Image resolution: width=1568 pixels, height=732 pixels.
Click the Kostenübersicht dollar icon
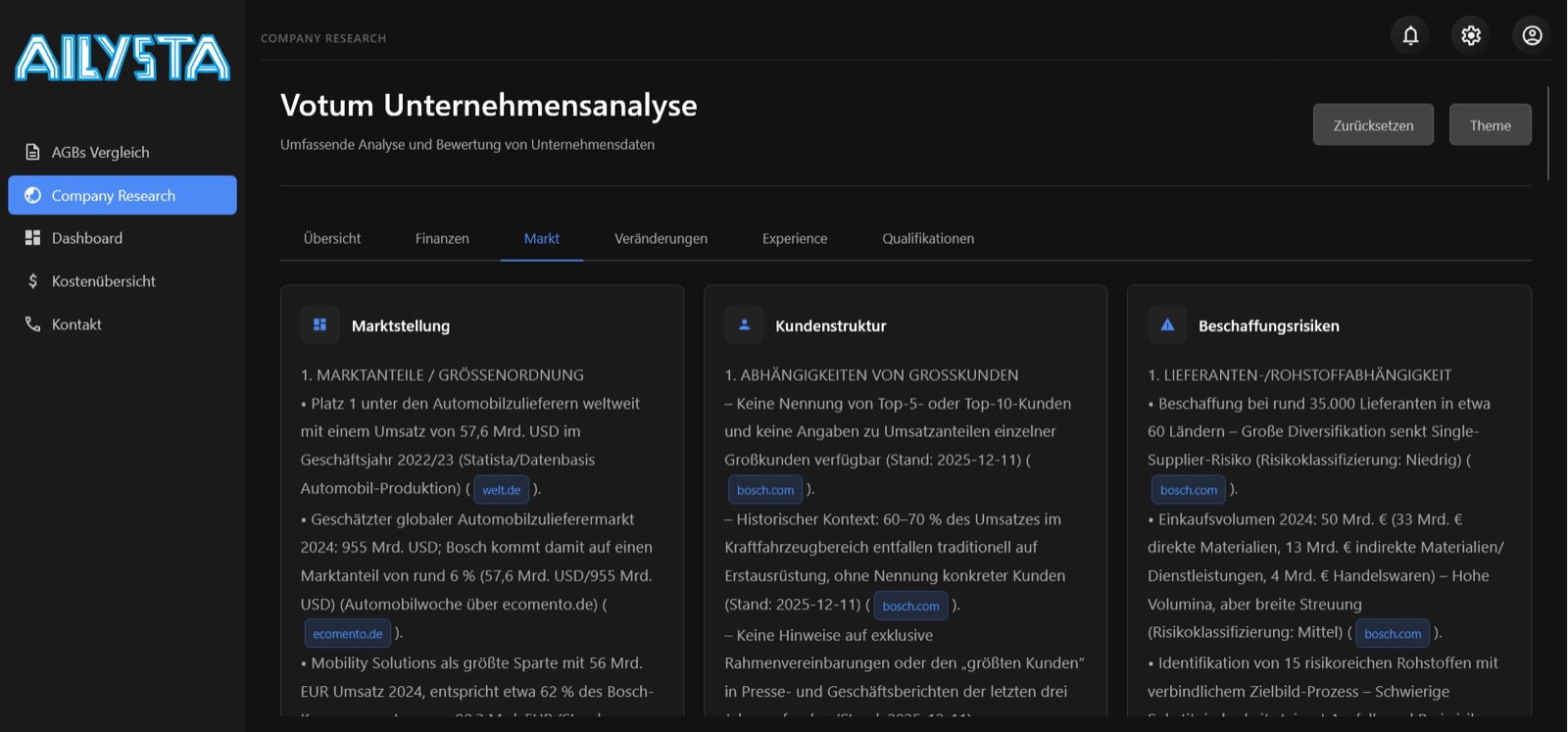tap(32, 281)
